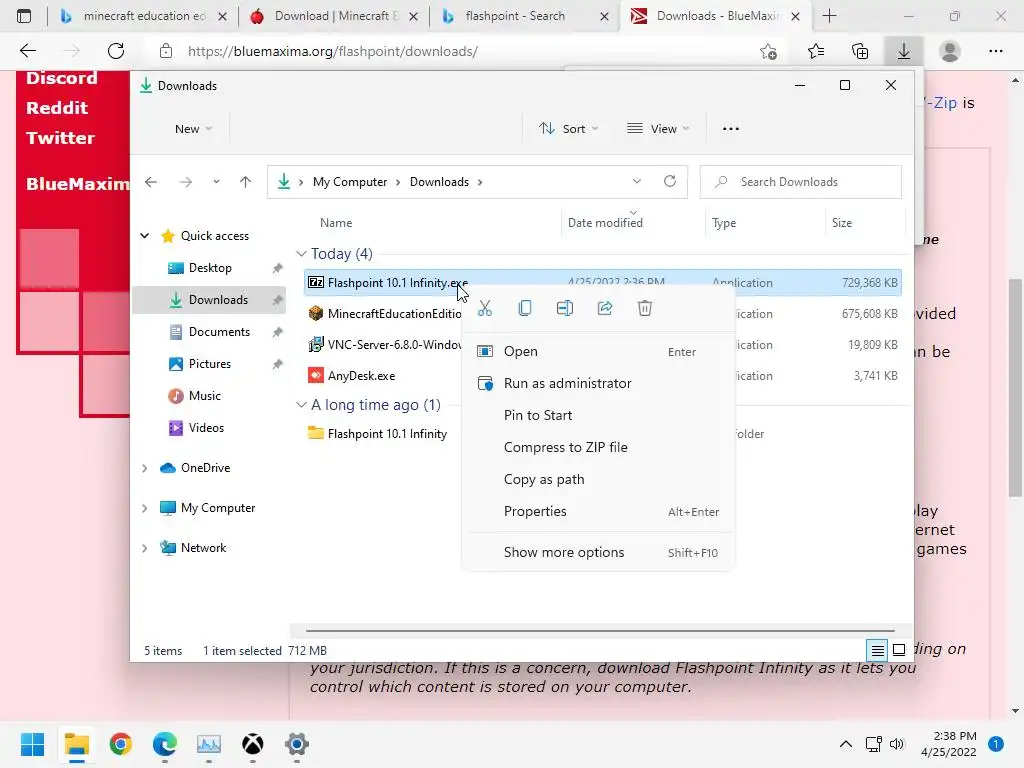Sort by Name column header
The image size is (1024, 768).
point(336,223)
